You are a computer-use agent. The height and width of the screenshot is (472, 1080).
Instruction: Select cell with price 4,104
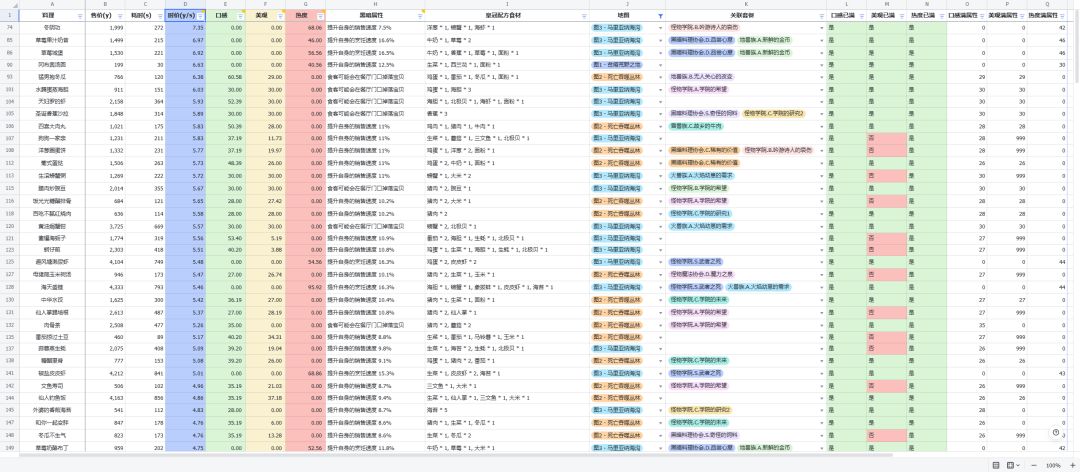[105, 263]
